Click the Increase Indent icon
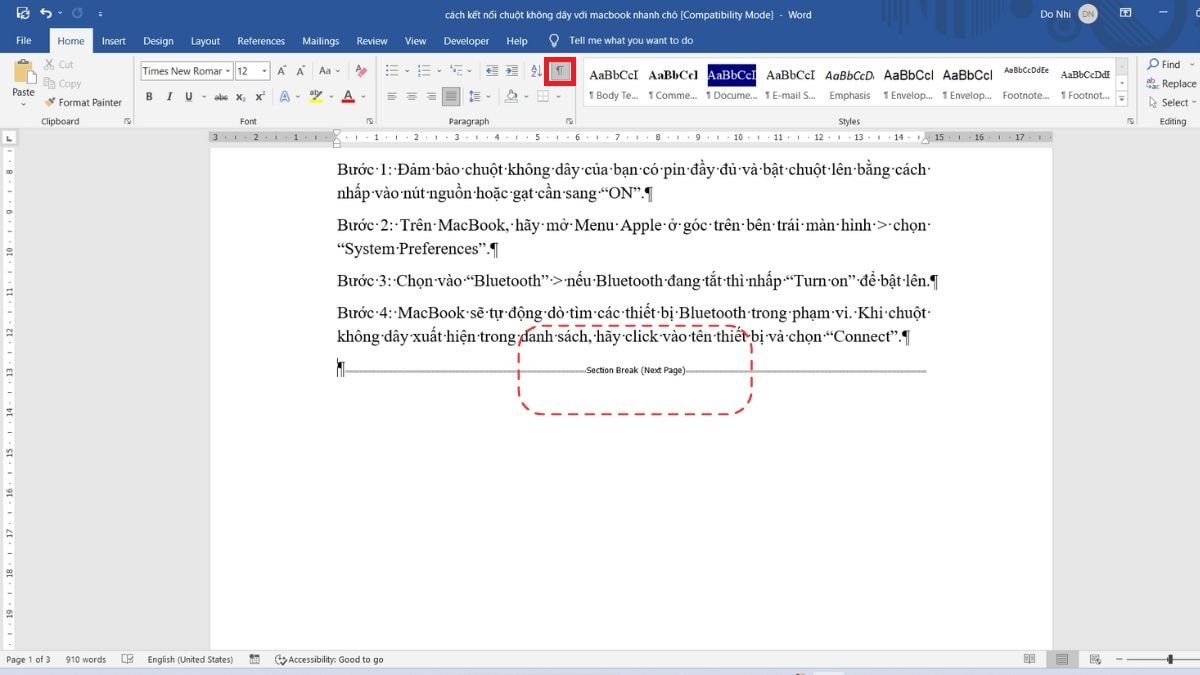Viewport: 1200px width, 675px height. coord(512,71)
